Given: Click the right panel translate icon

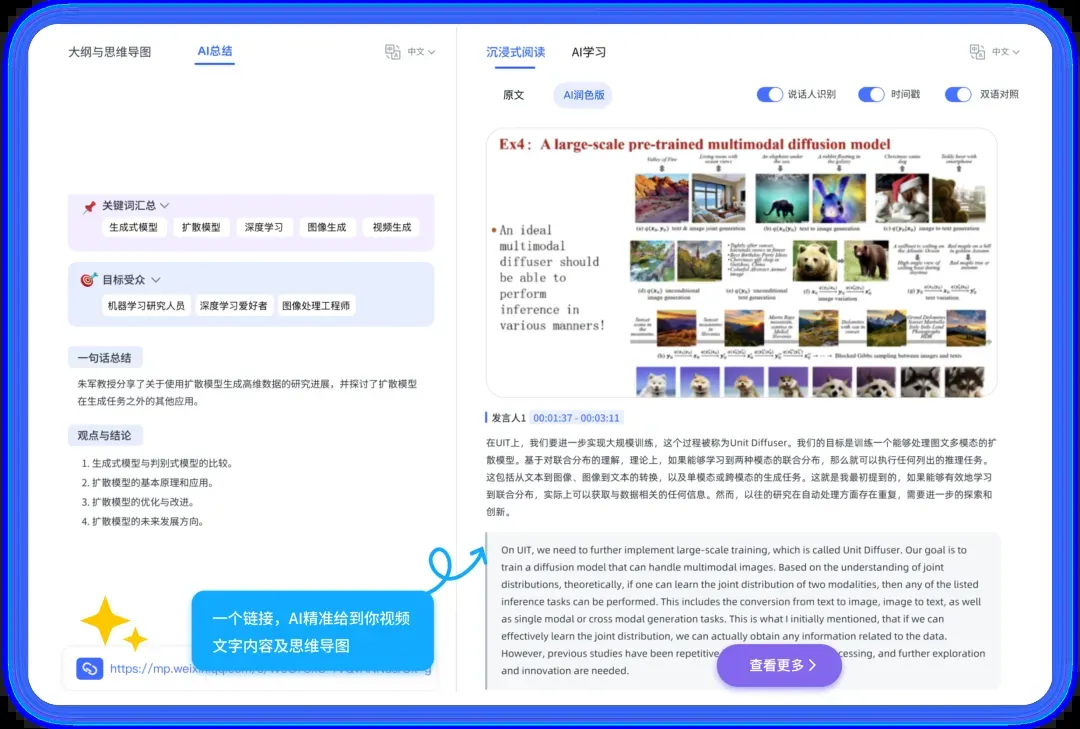Looking at the screenshot, I should (977, 52).
